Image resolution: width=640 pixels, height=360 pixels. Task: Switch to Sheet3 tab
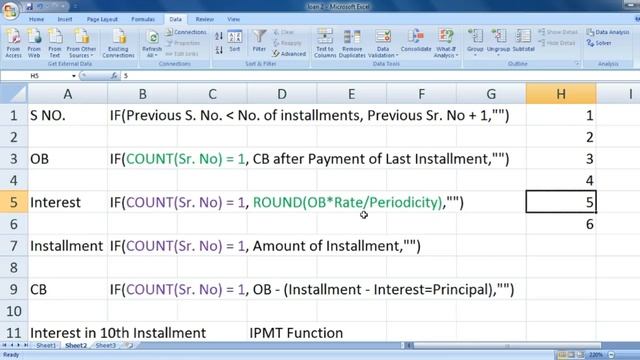(105, 345)
